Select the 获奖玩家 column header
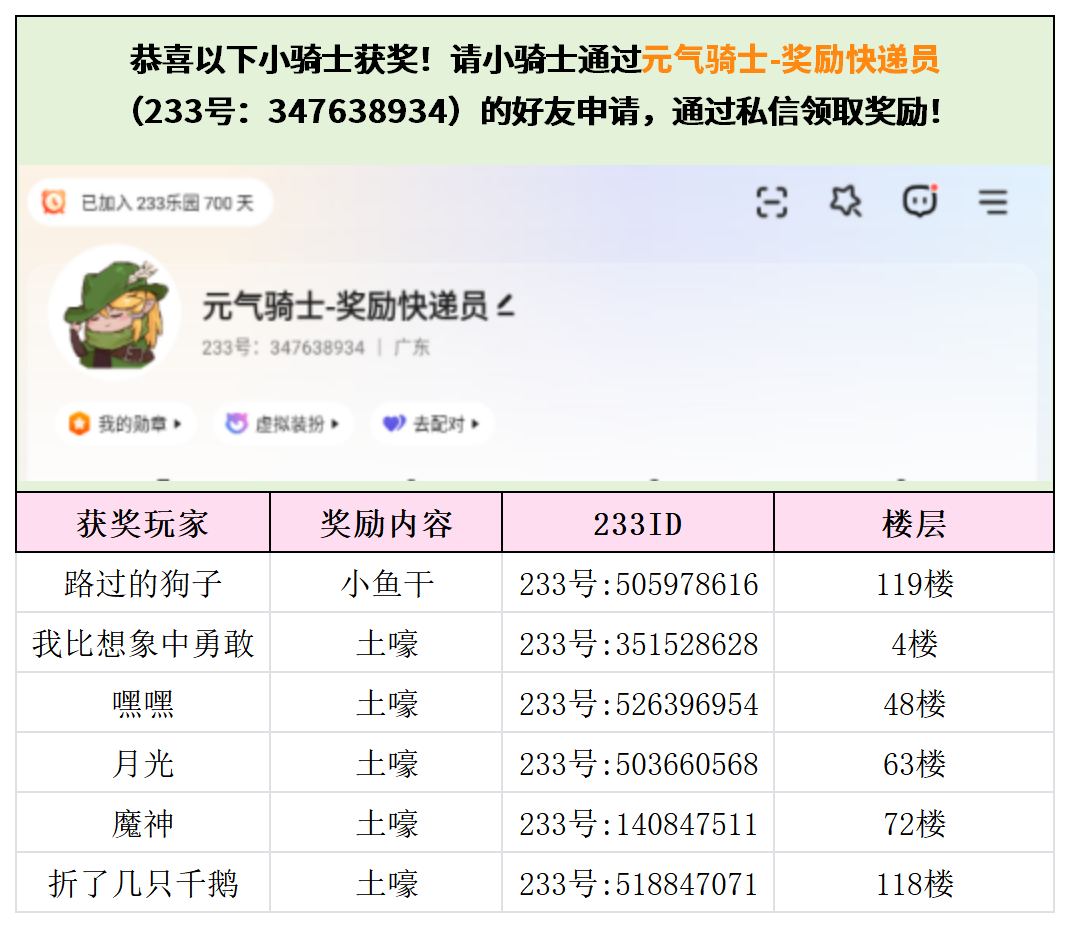1070x928 pixels. tap(143, 523)
